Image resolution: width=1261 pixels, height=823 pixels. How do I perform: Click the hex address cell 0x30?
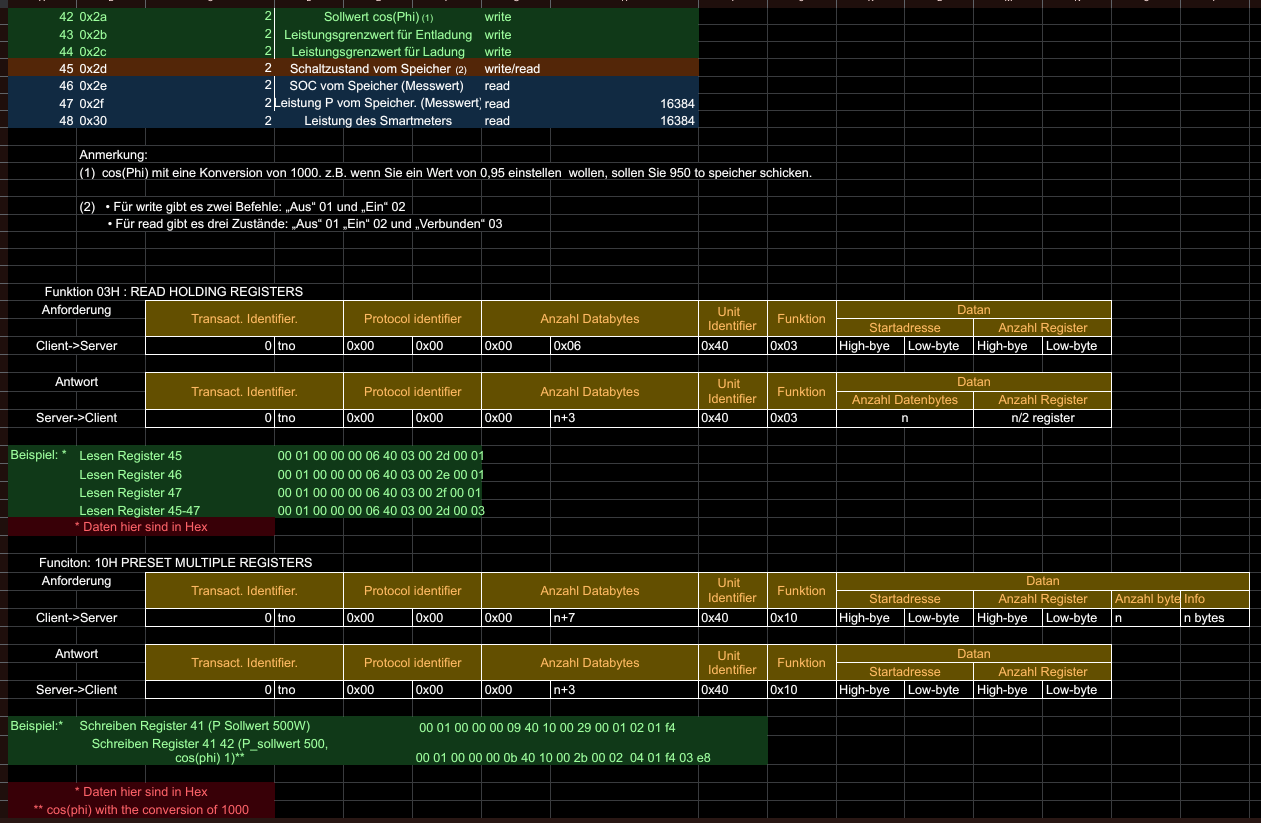click(93, 121)
